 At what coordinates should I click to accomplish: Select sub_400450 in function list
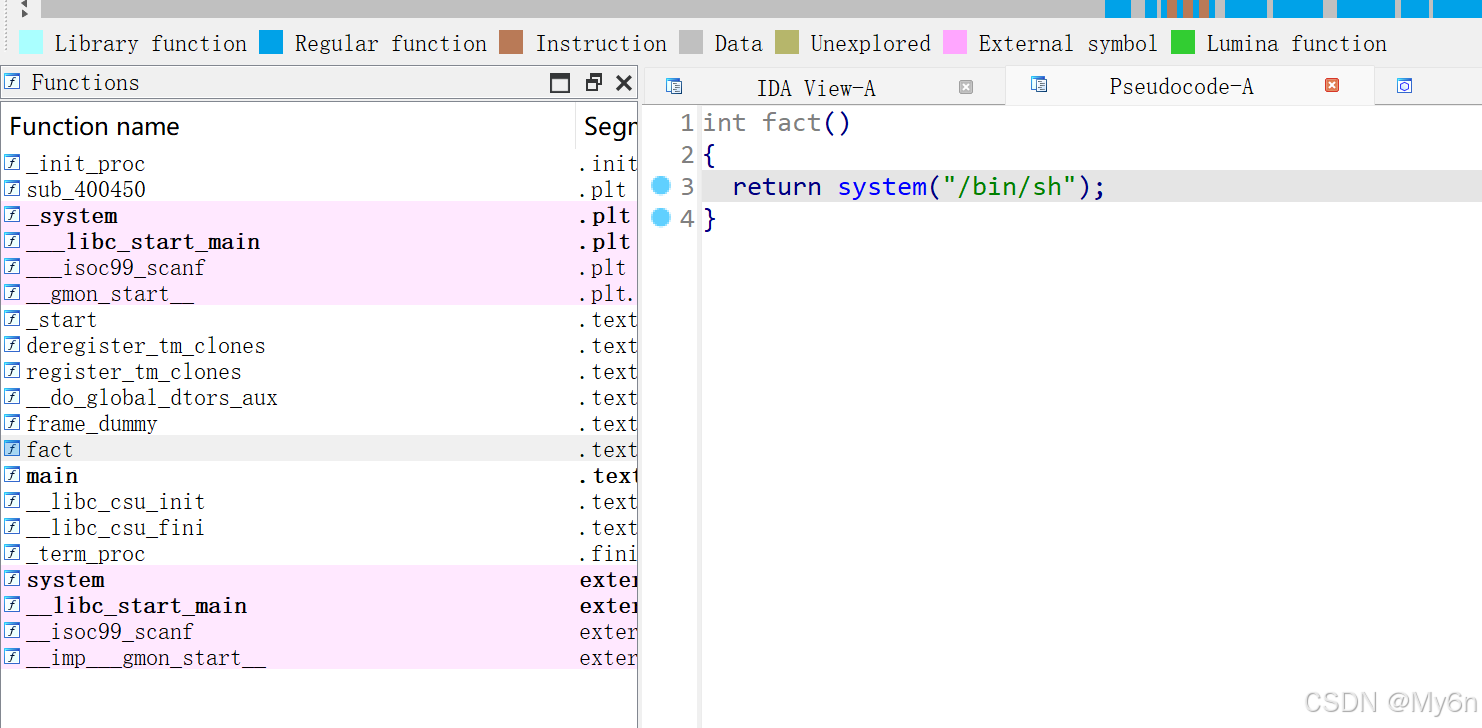coord(319,190)
